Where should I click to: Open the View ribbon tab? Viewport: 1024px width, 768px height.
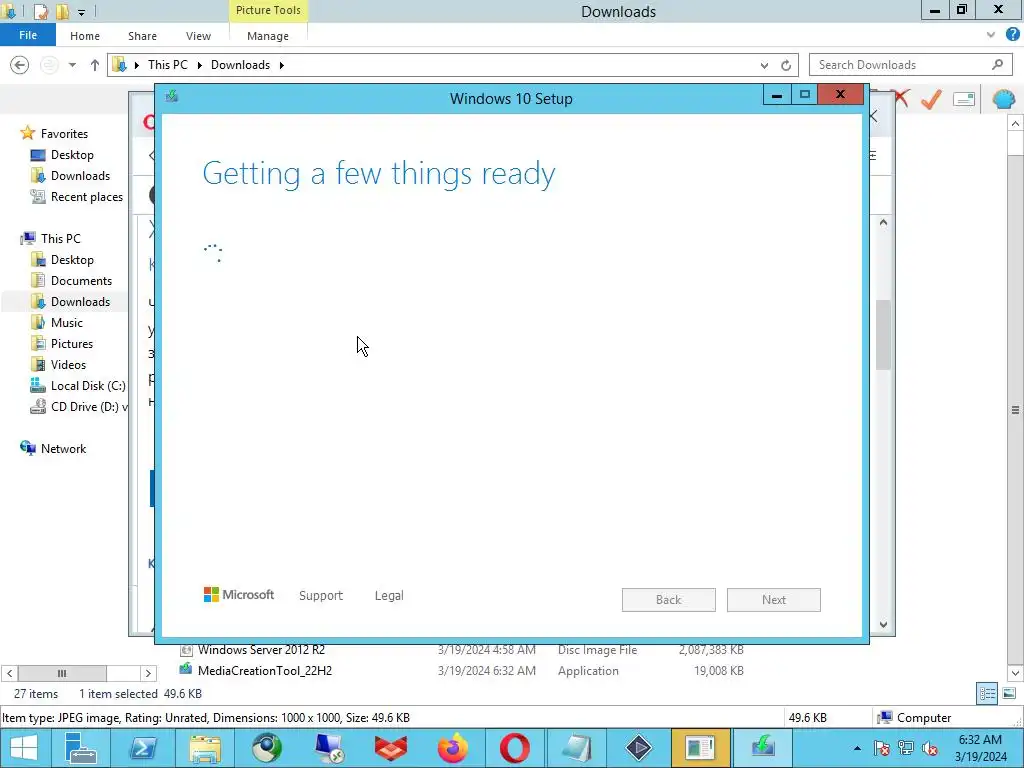pos(198,36)
